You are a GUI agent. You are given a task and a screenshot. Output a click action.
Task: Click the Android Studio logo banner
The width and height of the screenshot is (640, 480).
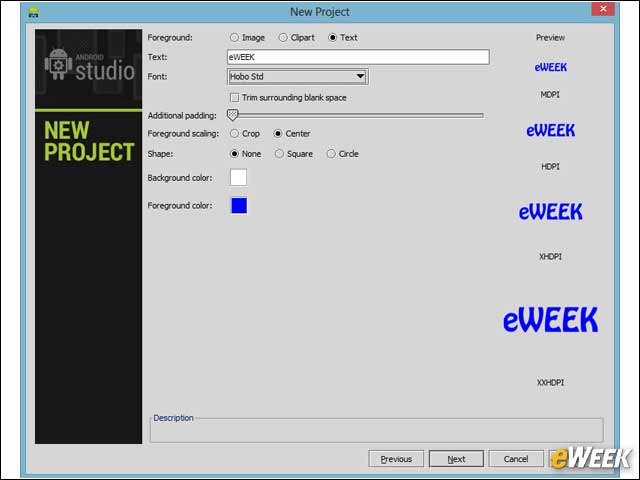tap(89, 69)
